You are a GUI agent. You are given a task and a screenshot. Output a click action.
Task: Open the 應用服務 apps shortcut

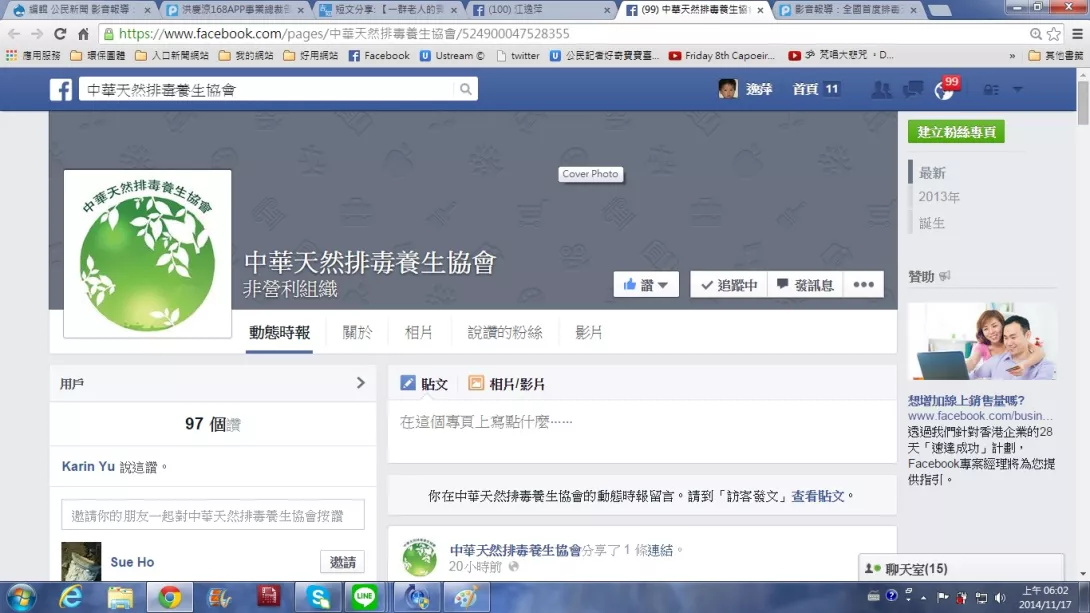(x=33, y=56)
